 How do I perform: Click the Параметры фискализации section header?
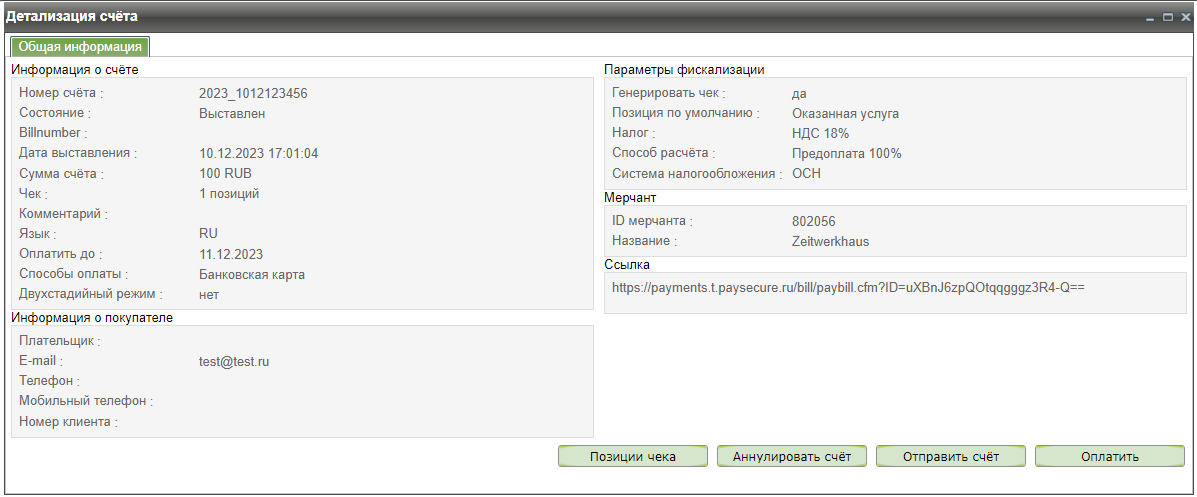point(684,70)
